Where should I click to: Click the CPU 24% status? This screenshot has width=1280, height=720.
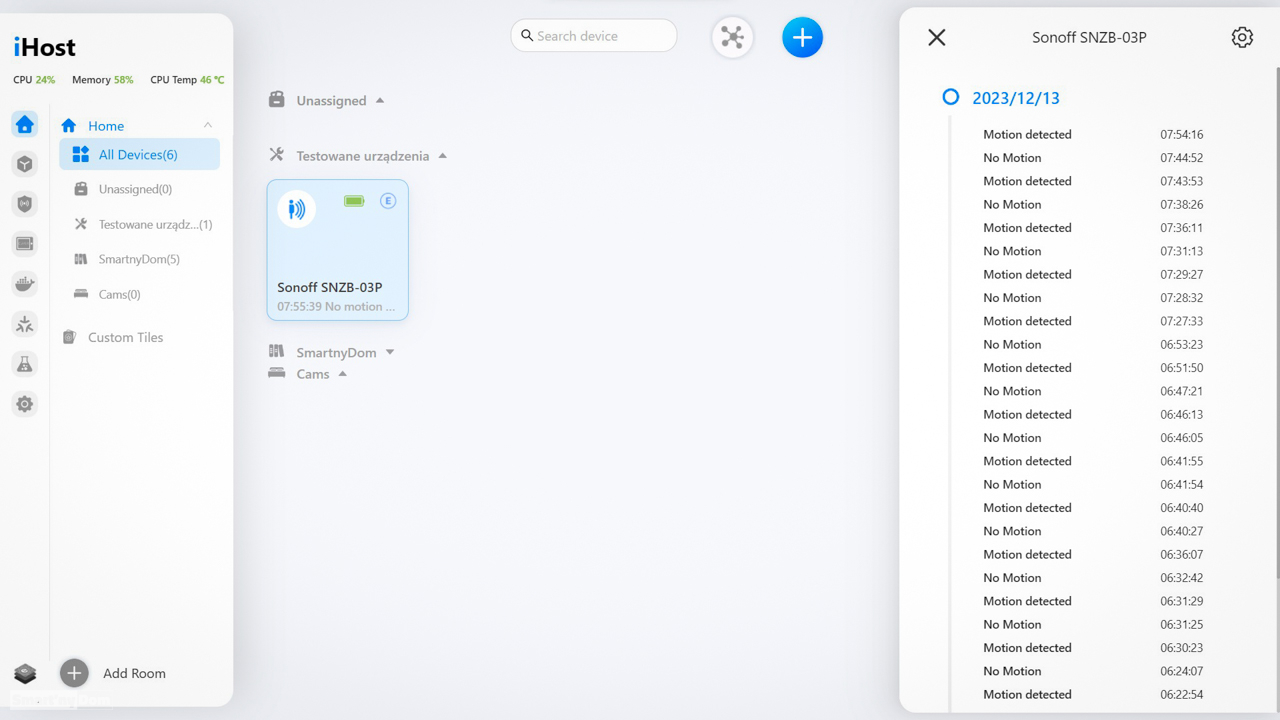(34, 79)
